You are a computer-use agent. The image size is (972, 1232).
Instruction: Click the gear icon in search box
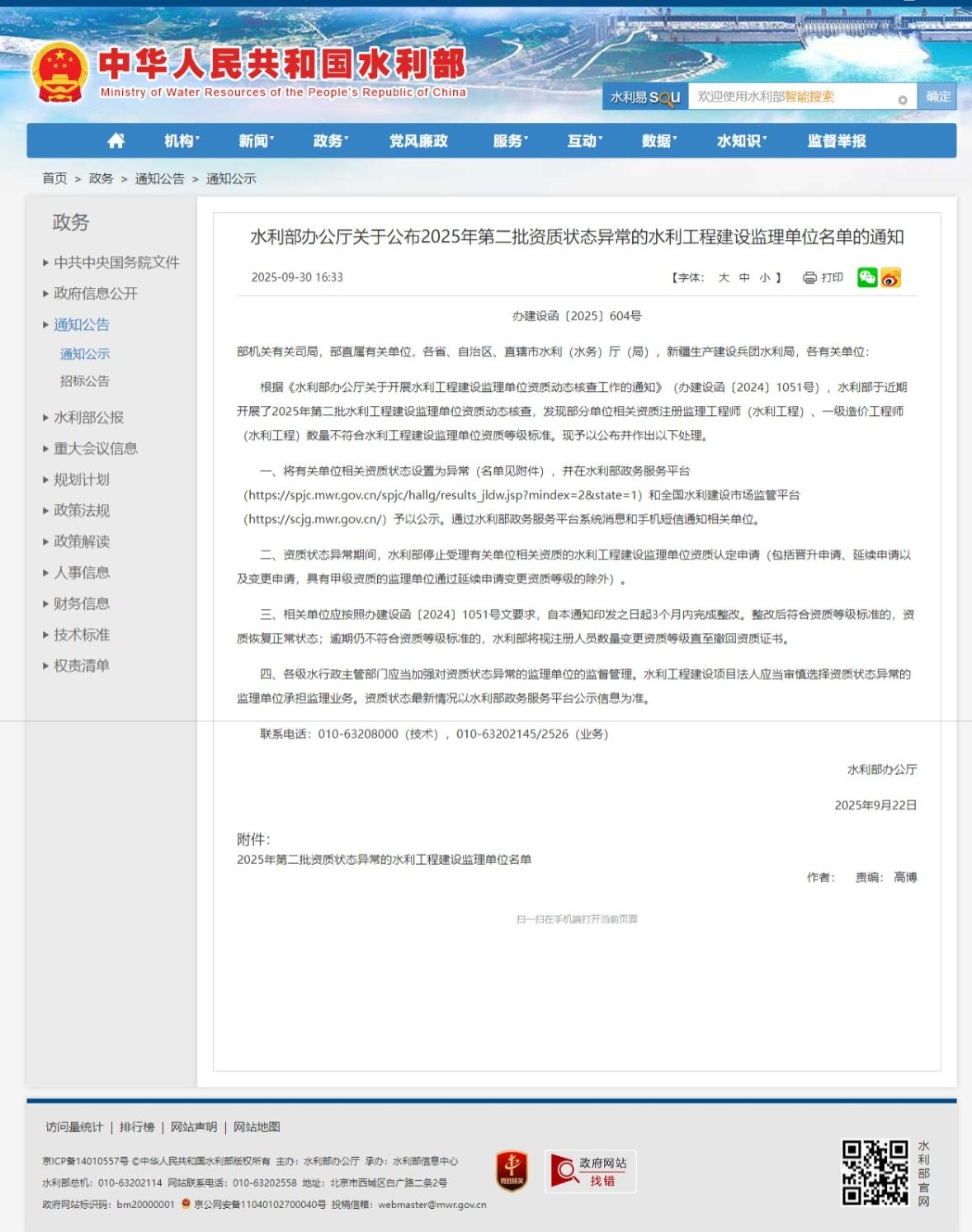click(x=902, y=100)
